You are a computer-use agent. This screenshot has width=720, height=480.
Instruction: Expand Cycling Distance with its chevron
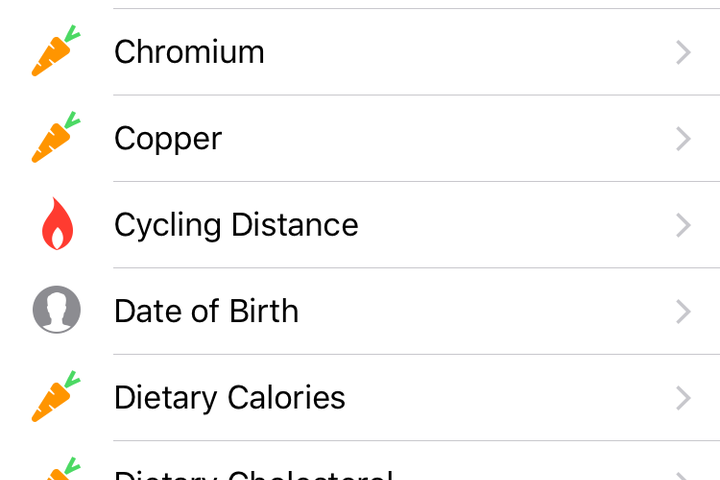point(683,225)
